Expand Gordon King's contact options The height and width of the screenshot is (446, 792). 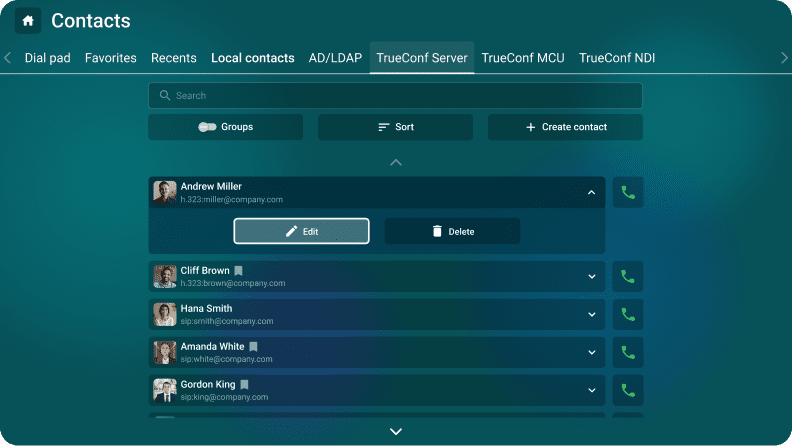click(x=591, y=390)
